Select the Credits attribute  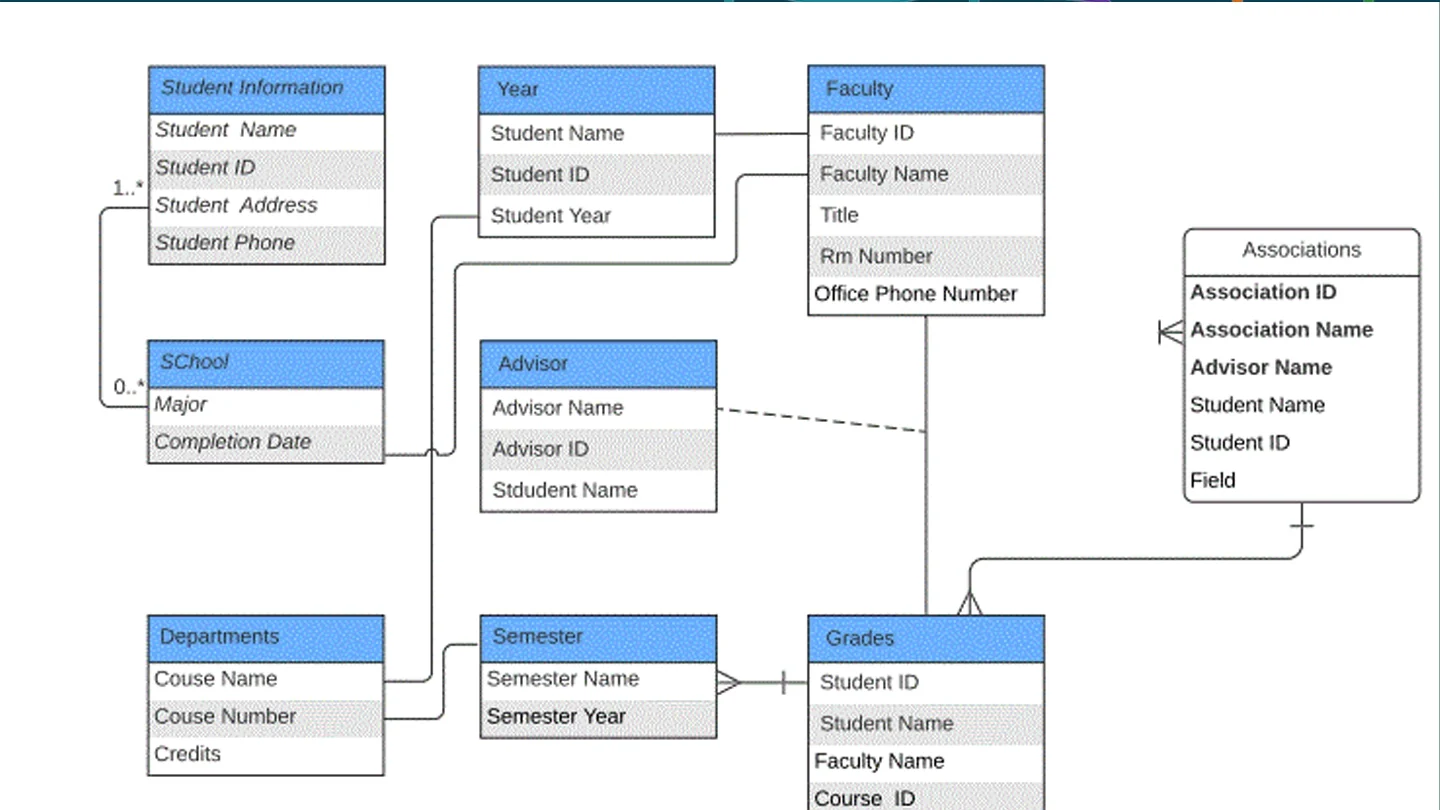[x=266, y=755]
